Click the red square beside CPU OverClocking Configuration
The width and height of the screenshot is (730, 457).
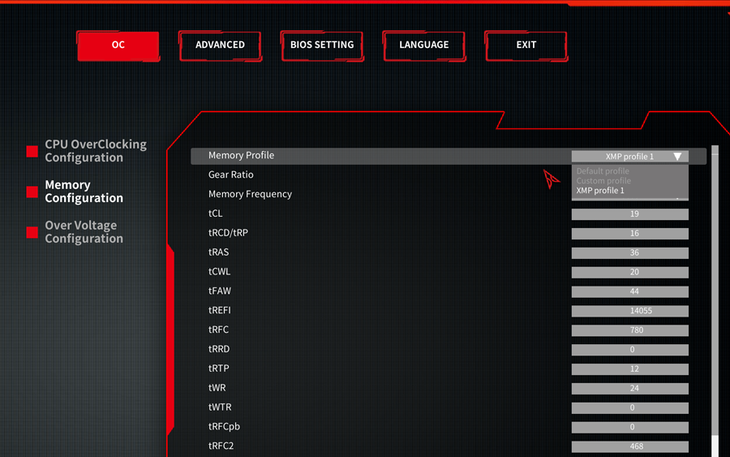click(32, 152)
